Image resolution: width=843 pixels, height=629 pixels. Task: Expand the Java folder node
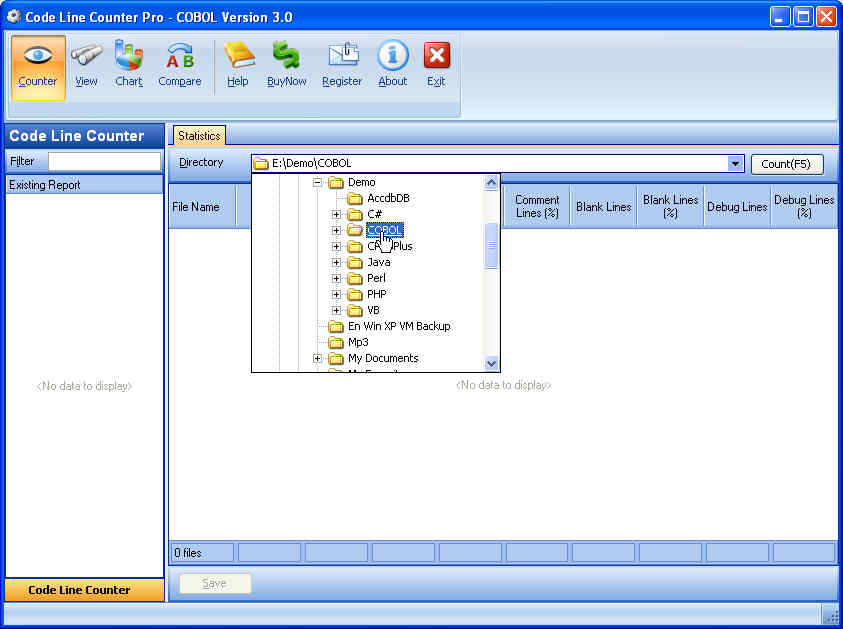tap(337, 263)
